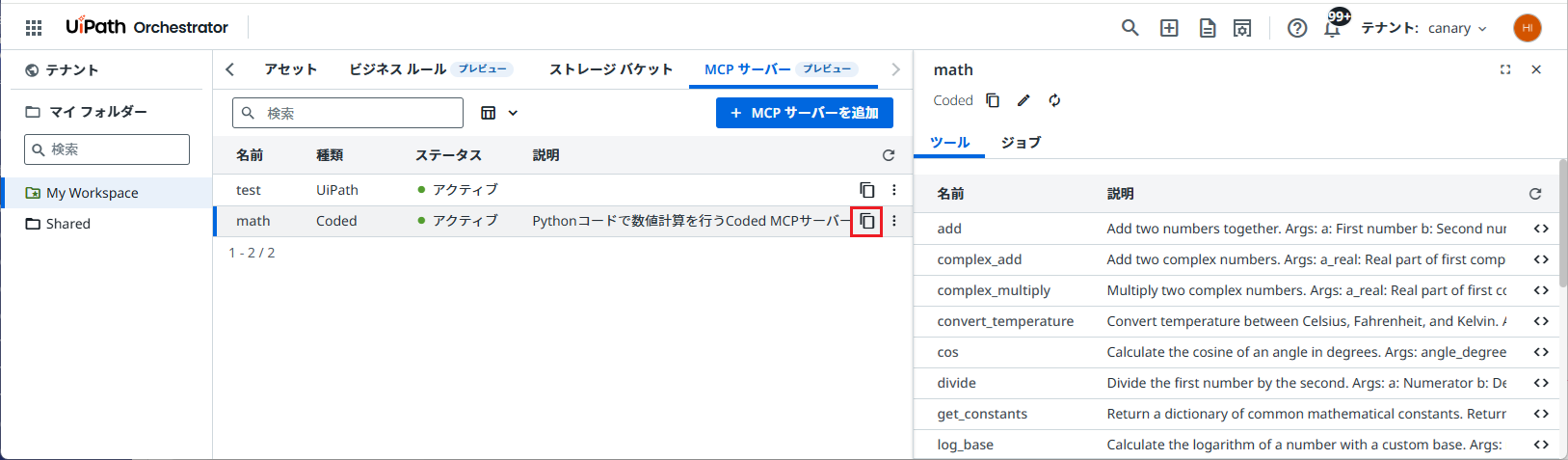Expand the math detail panel to full screen
1568x460 pixels.
[x=1505, y=69]
